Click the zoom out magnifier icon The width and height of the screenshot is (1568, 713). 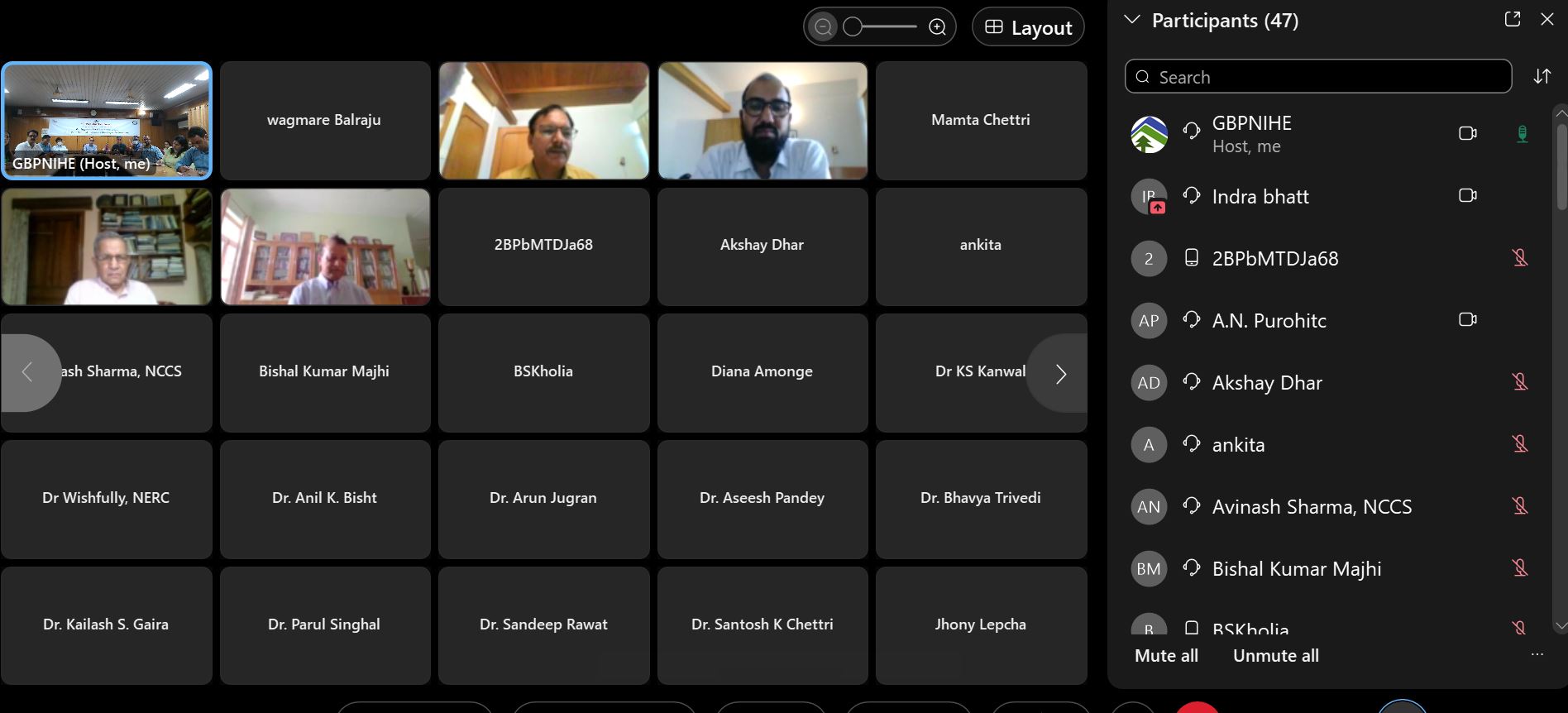823,27
